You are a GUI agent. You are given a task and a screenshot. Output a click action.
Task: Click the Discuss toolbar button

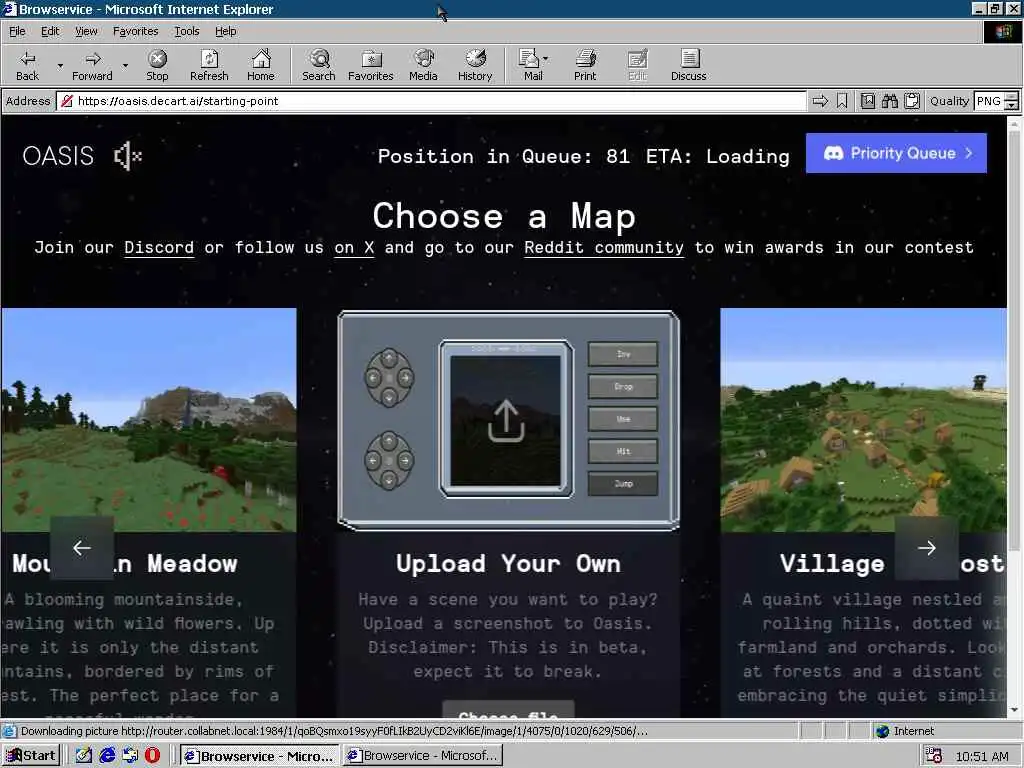point(688,65)
